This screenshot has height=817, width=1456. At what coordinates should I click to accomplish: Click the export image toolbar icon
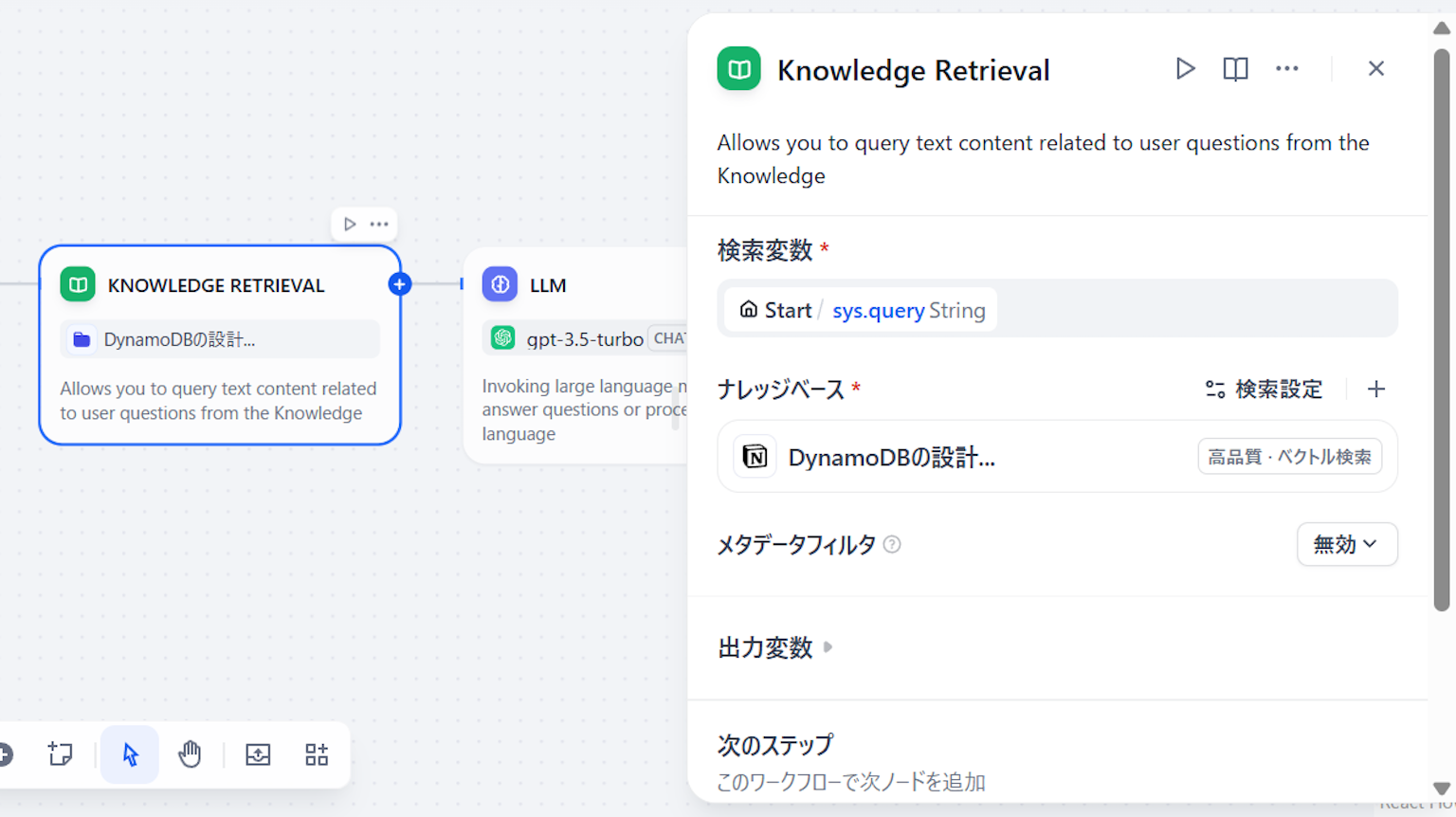point(258,754)
